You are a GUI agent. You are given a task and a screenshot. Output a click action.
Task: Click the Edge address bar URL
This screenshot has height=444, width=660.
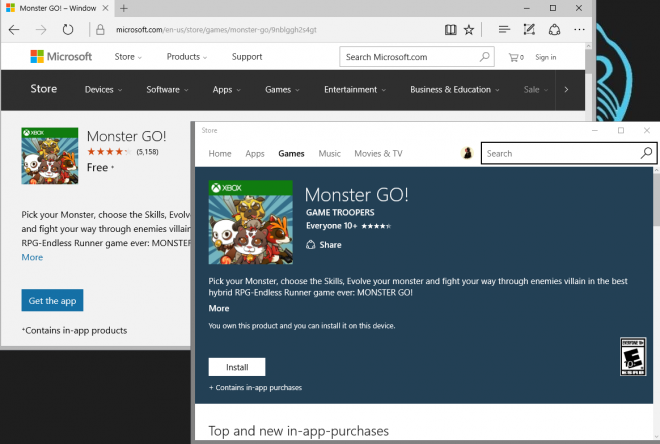(x=216, y=30)
